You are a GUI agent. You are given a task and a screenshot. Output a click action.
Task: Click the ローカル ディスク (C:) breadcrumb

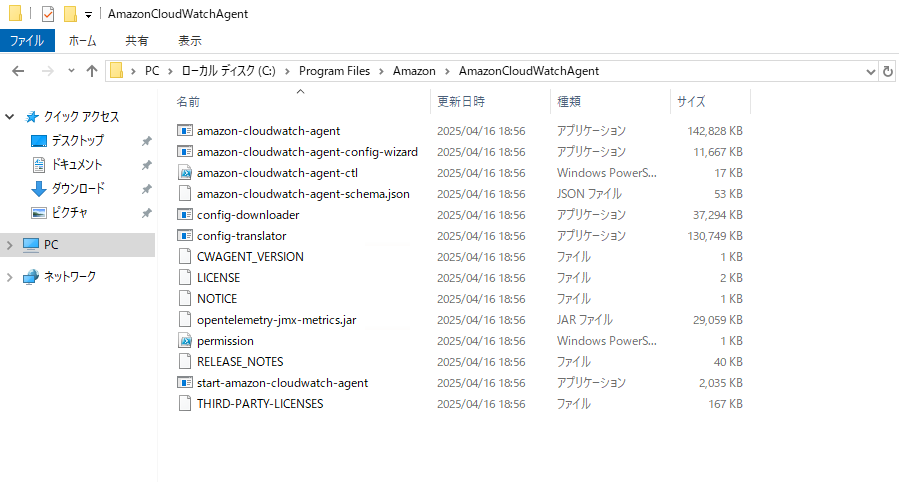coord(229,71)
